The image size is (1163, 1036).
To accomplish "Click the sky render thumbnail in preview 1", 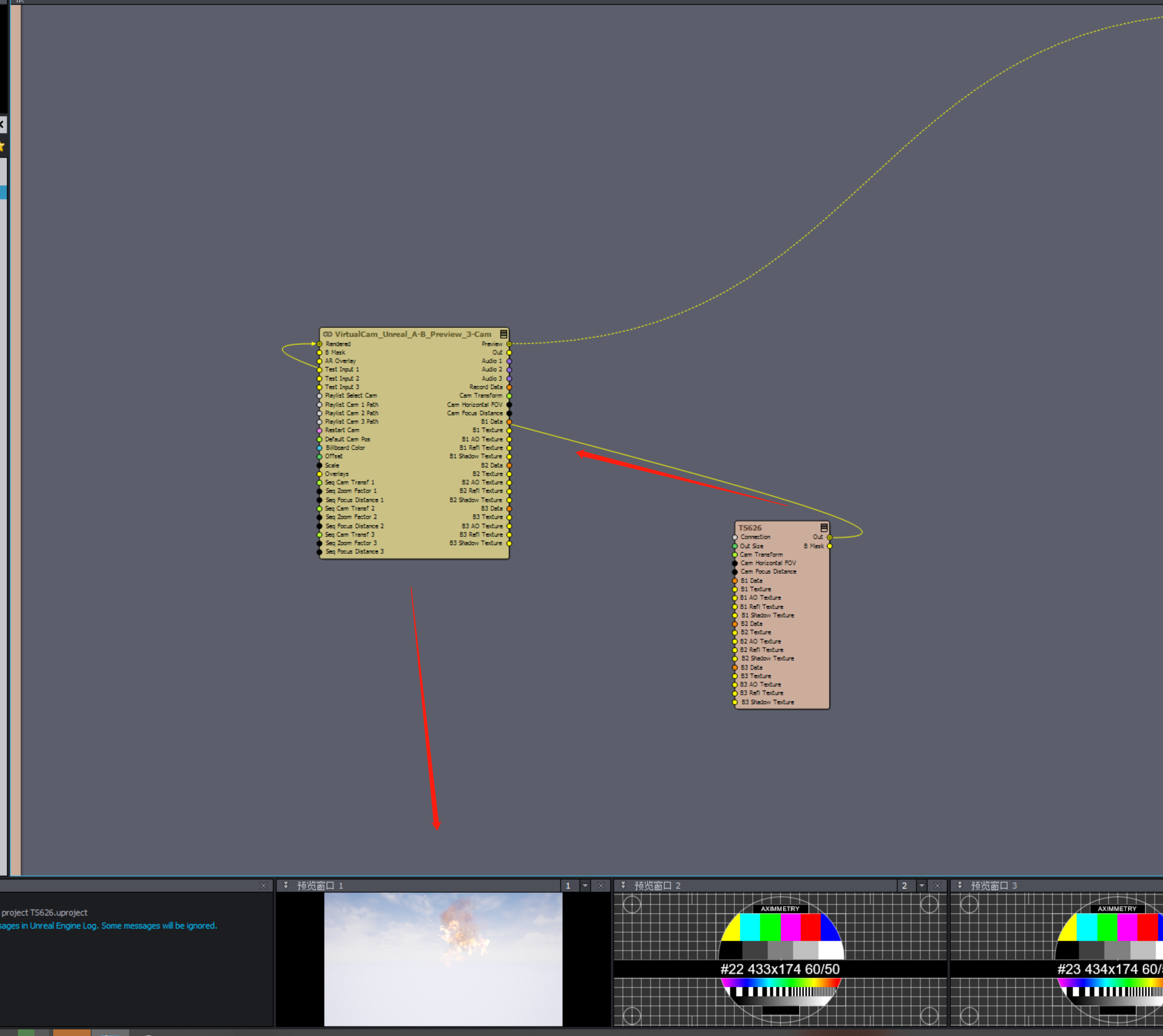I will pyautogui.click(x=443, y=959).
